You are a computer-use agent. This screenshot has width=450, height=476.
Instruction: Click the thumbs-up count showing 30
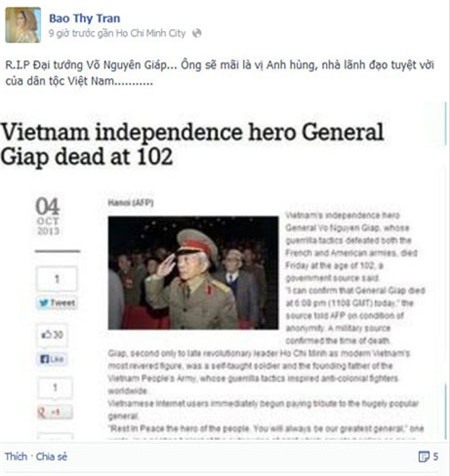[52, 334]
